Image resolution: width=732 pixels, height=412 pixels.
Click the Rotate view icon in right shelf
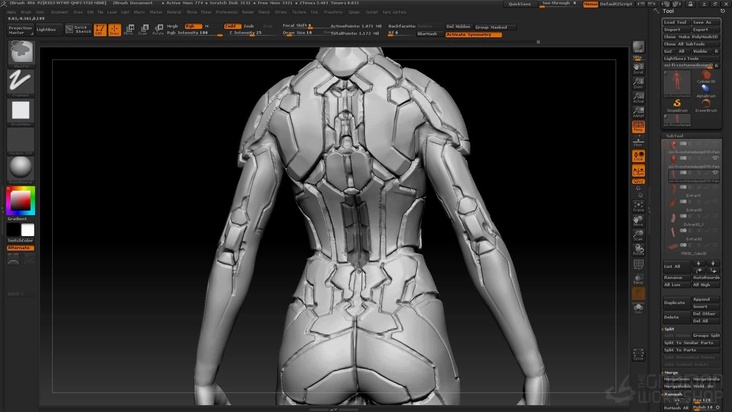click(x=638, y=250)
